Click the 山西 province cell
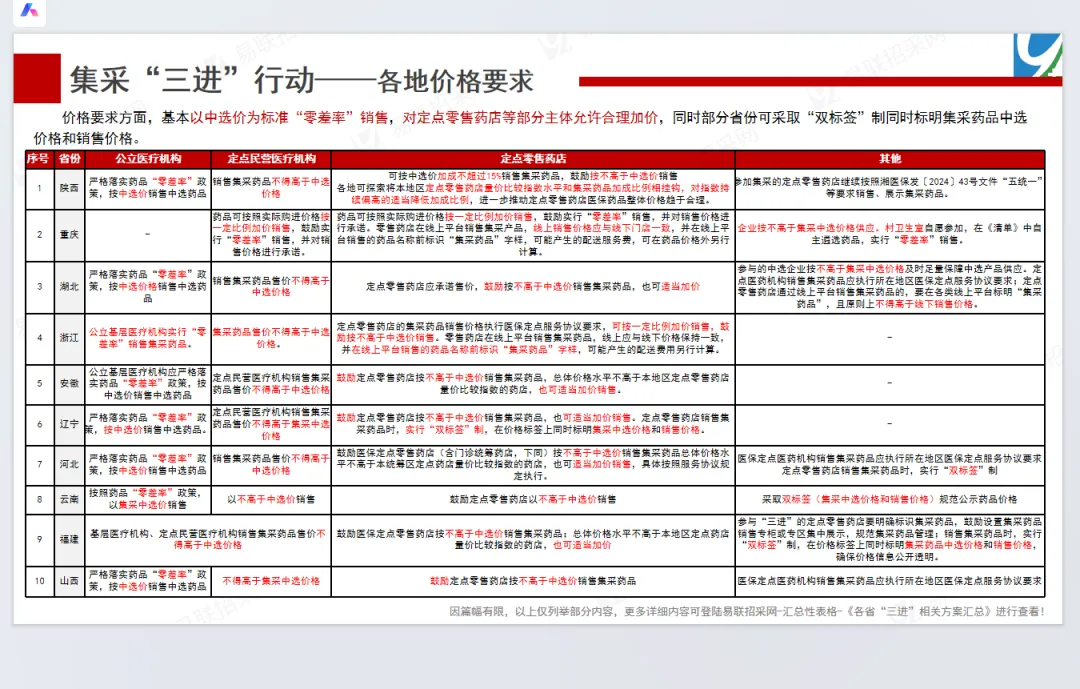The image size is (1080, 689). 70,582
